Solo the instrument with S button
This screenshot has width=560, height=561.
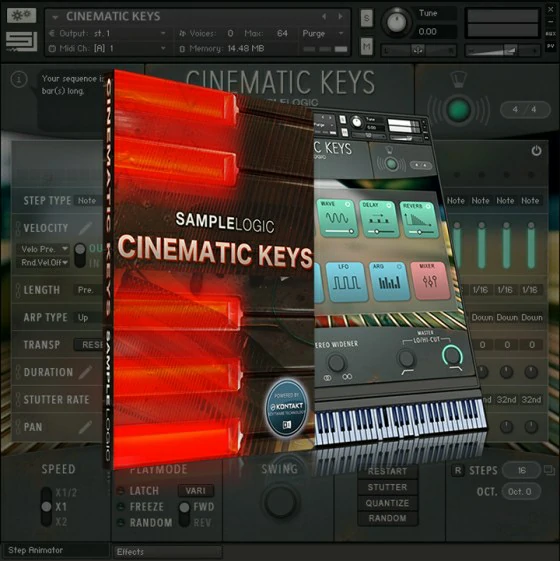[x=366, y=18]
